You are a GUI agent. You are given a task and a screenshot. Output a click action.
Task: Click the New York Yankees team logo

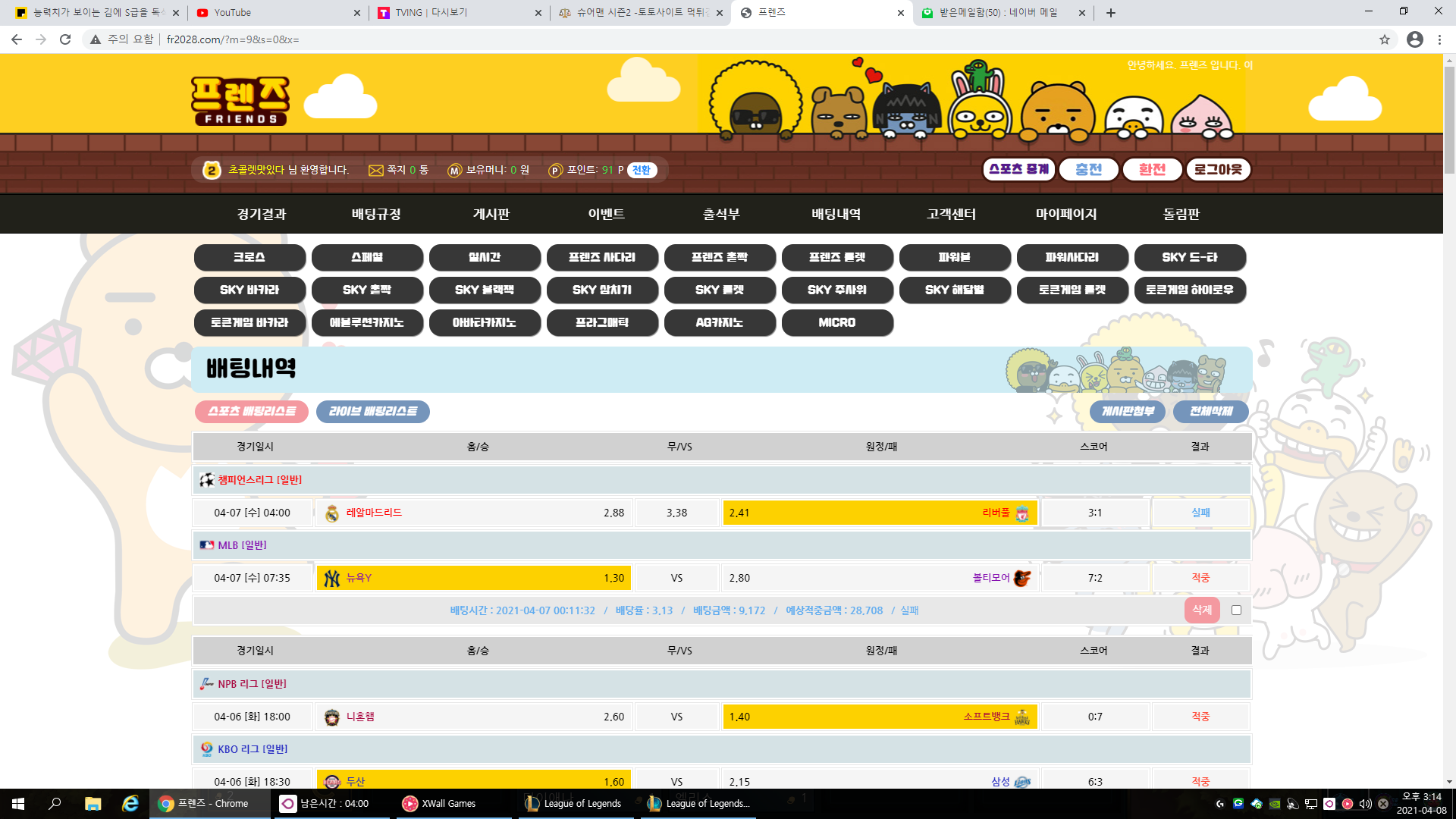tap(331, 579)
